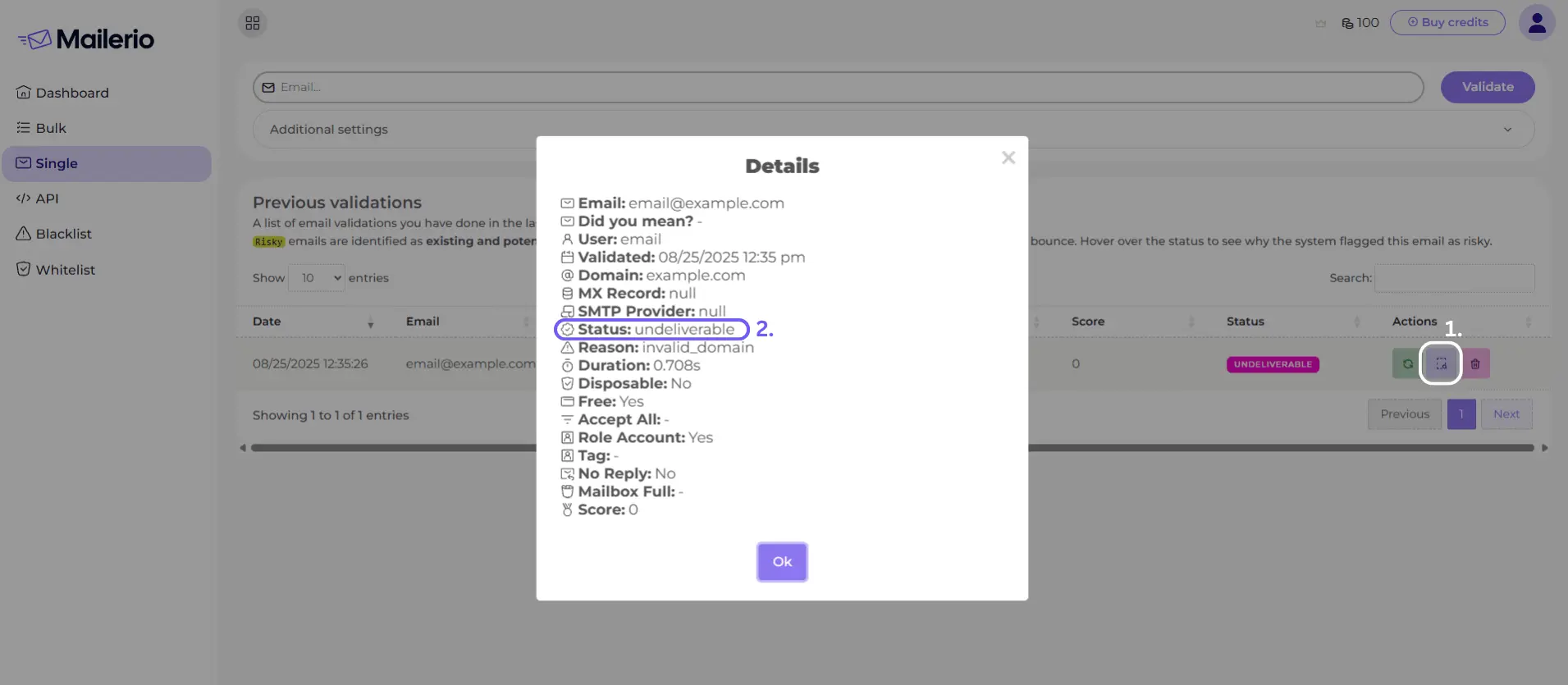Click the scrollbar left arrow
The height and width of the screenshot is (685, 1568).
[x=243, y=448]
